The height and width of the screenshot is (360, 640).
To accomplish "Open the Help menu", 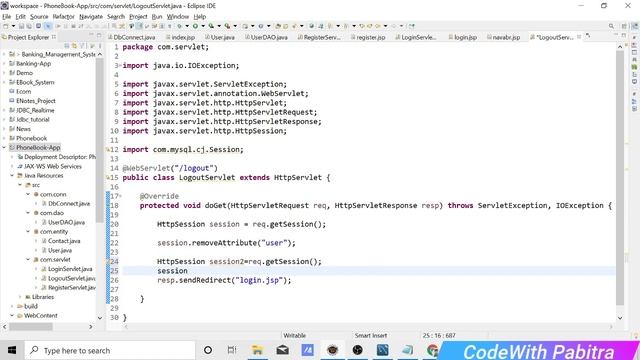I will pyautogui.click(x=200, y=17).
